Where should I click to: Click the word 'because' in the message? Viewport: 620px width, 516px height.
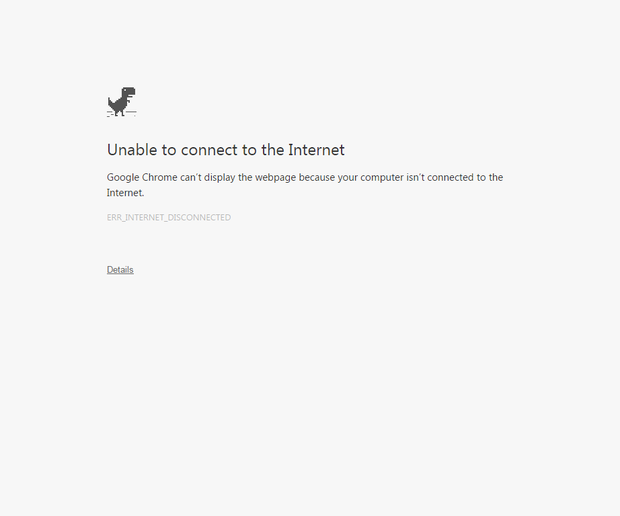click(x=317, y=178)
